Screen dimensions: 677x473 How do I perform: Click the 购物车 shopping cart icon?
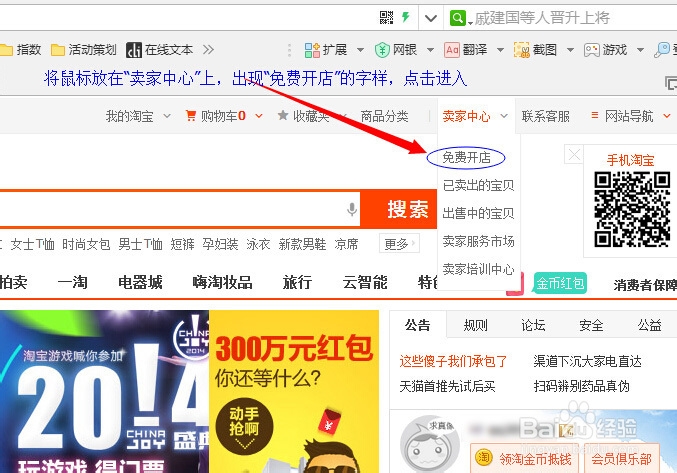(x=190, y=115)
